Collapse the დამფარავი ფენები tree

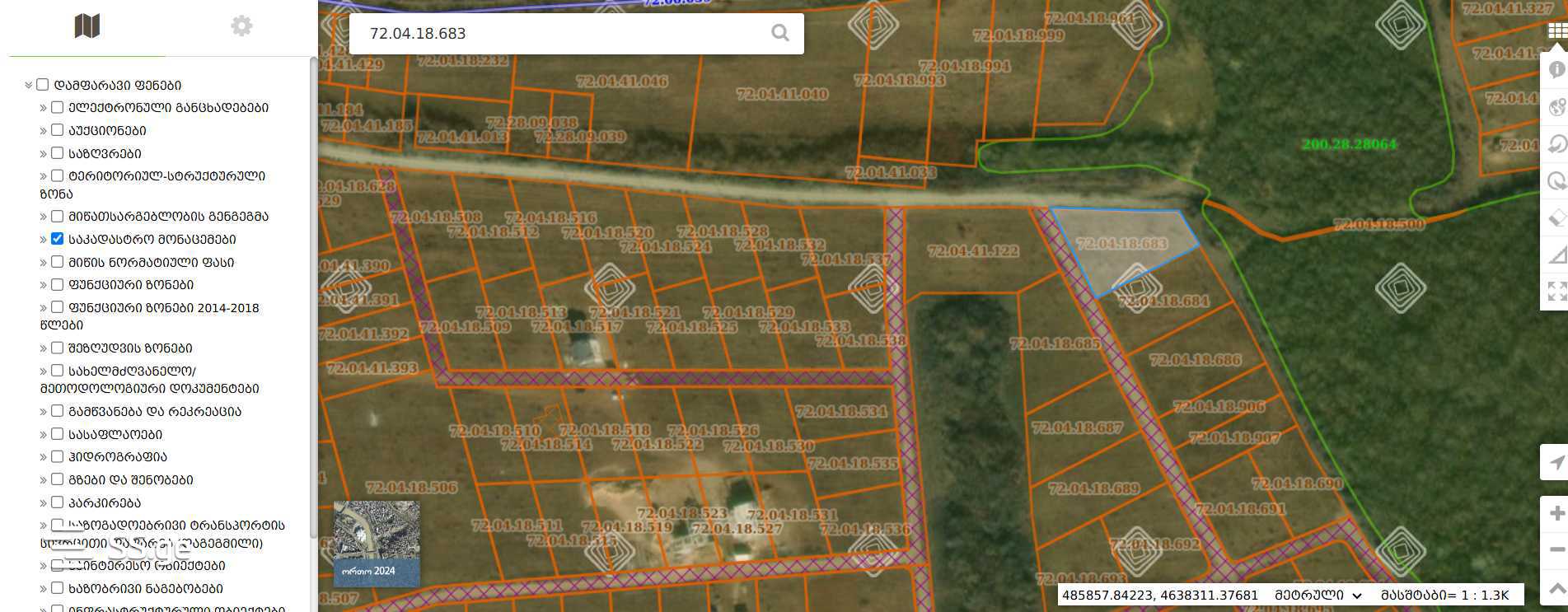coord(29,85)
